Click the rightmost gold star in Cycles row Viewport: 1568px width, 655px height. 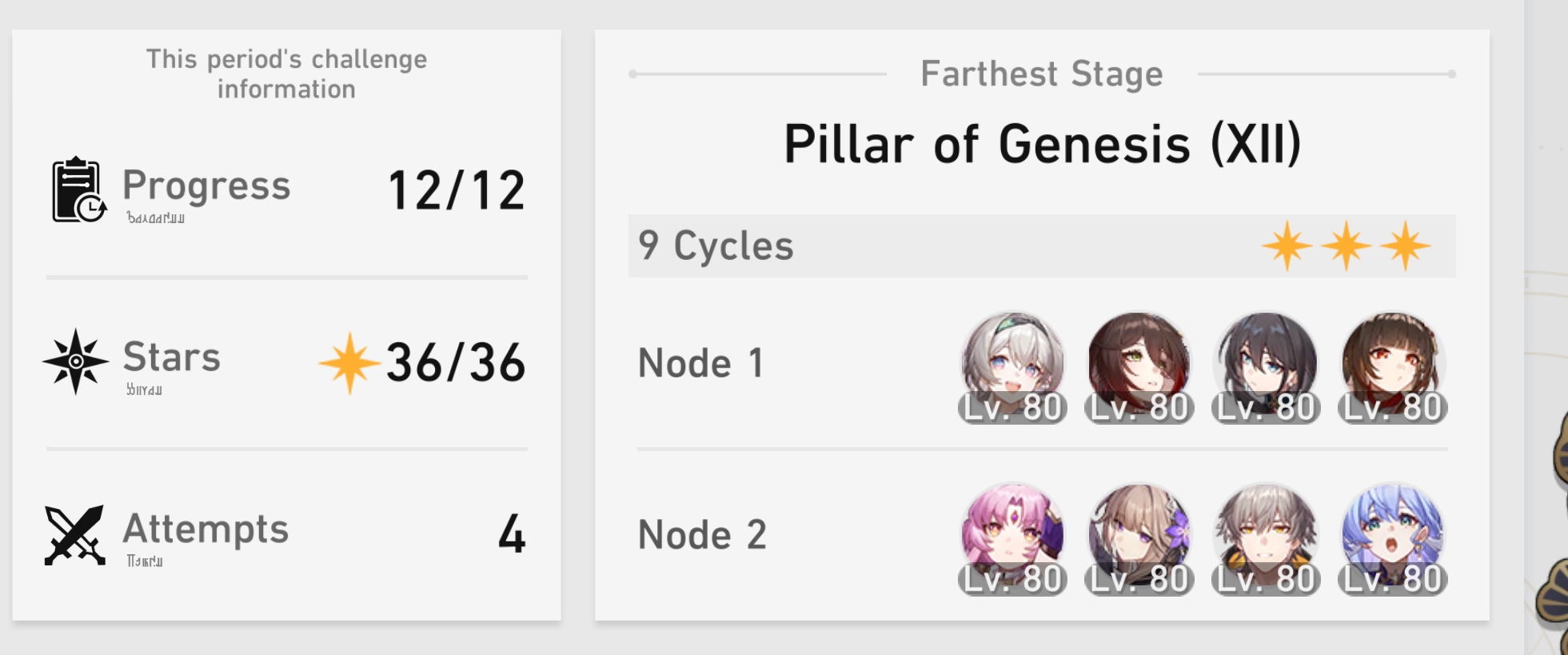[x=1405, y=246]
